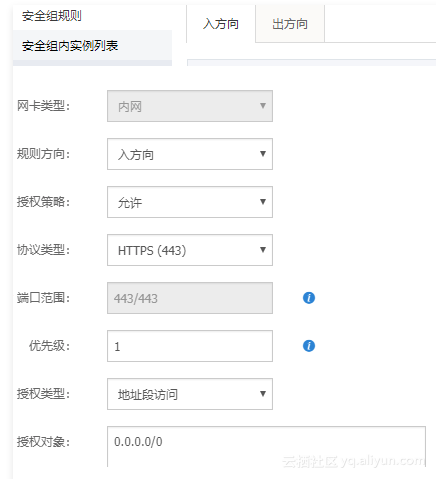Click the 优先级: label
The height and width of the screenshot is (479, 436).
tap(49, 346)
